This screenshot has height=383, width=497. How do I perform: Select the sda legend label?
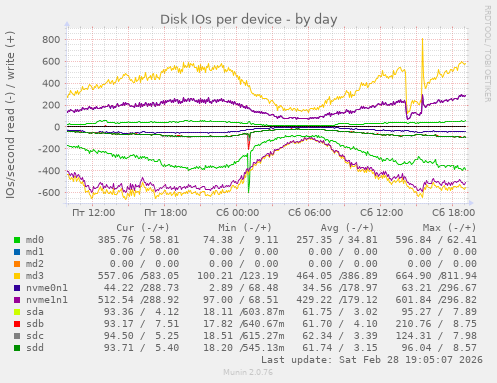35,312
